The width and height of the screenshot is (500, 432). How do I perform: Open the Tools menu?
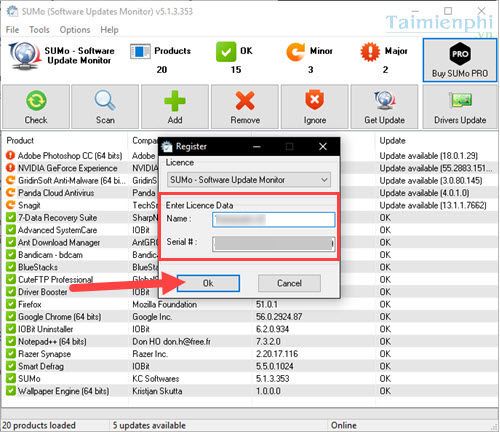coord(39,30)
